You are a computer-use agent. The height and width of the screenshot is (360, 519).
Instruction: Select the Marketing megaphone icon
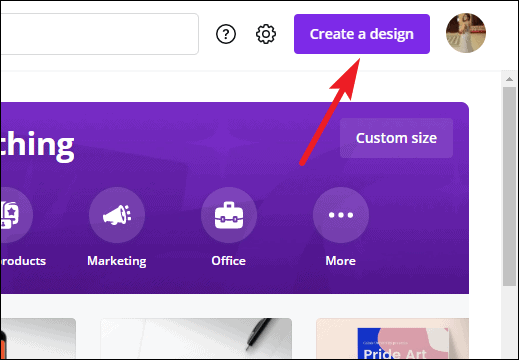(117, 215)
